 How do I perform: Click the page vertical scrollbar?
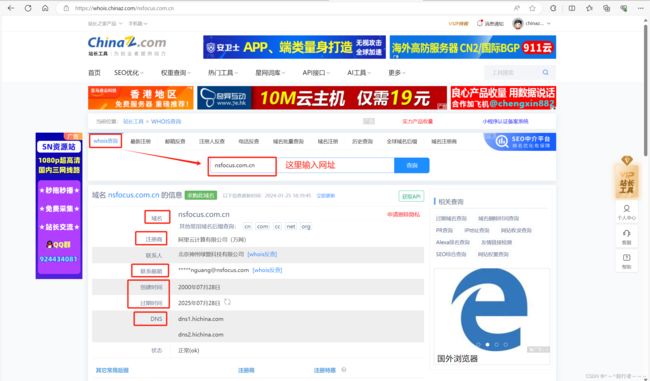point(645,91)
